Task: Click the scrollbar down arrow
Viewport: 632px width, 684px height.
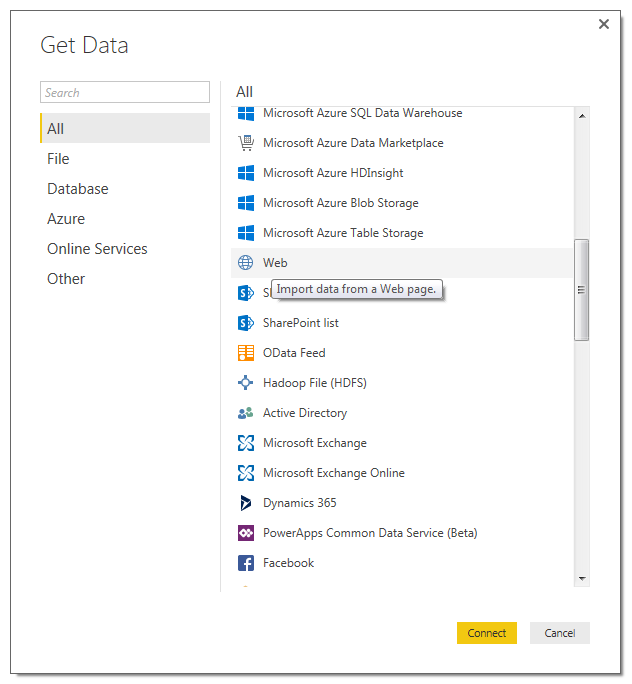Action: tap(582, 578)
